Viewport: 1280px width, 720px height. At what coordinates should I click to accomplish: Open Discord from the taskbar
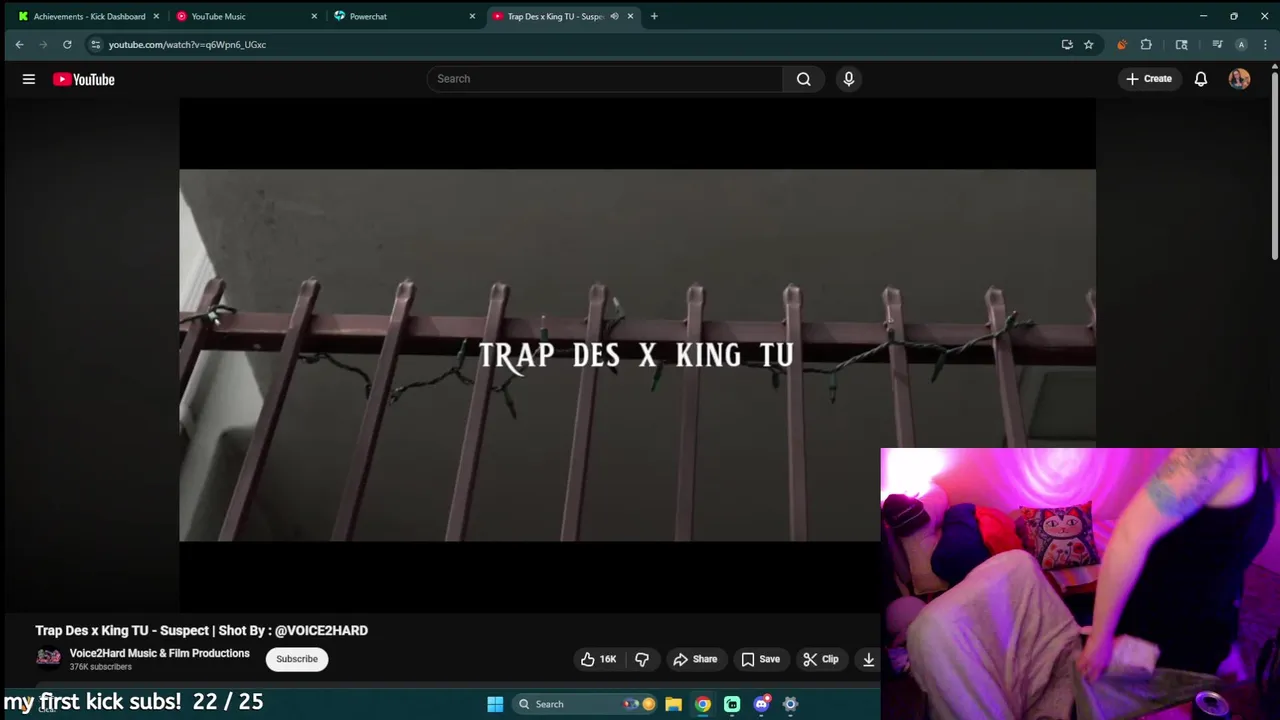[761, 704]
